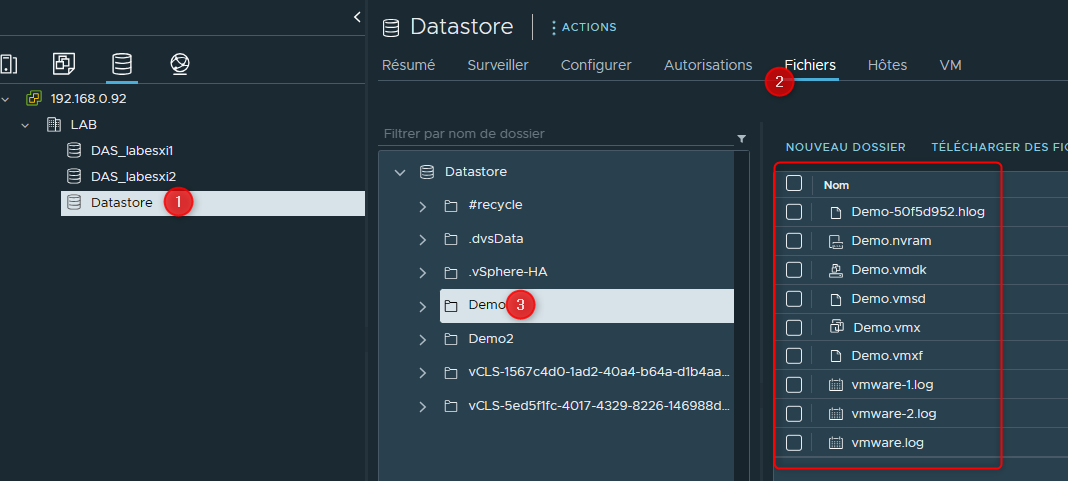Click the filter funnel icon
Screen dimensions: 1068x481
tap(742, 138)
